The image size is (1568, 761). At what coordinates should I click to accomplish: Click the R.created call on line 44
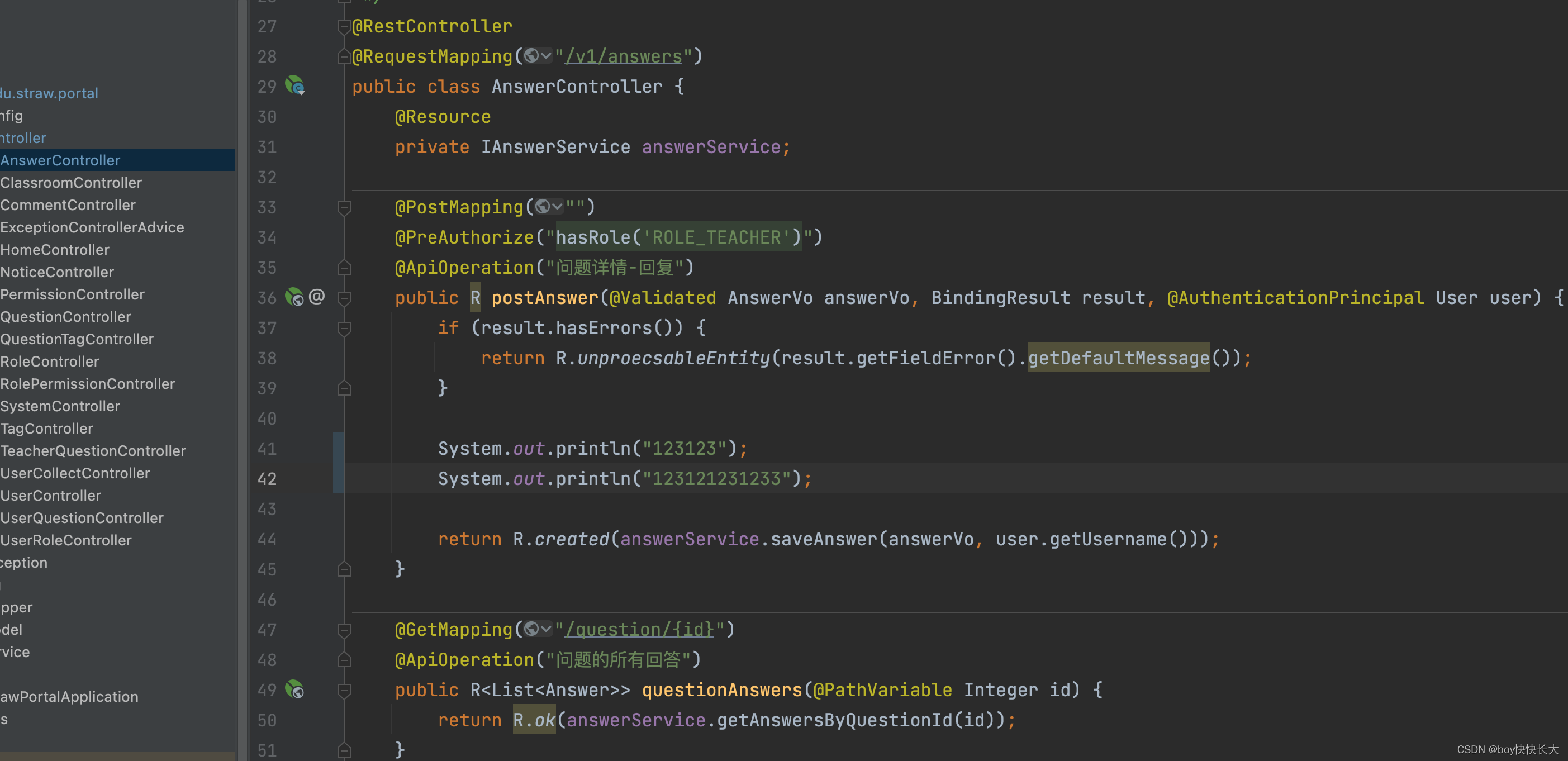(x=560, y=539)
